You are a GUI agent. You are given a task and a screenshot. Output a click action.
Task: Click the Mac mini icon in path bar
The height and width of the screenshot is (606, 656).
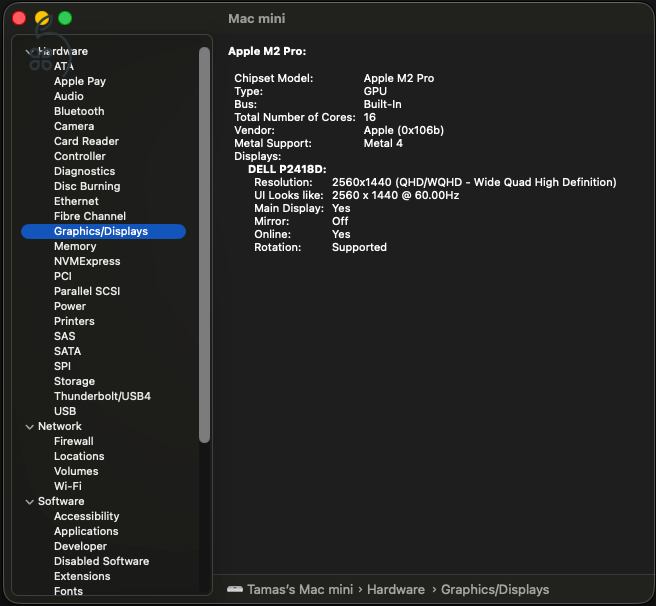pos(235,589)
